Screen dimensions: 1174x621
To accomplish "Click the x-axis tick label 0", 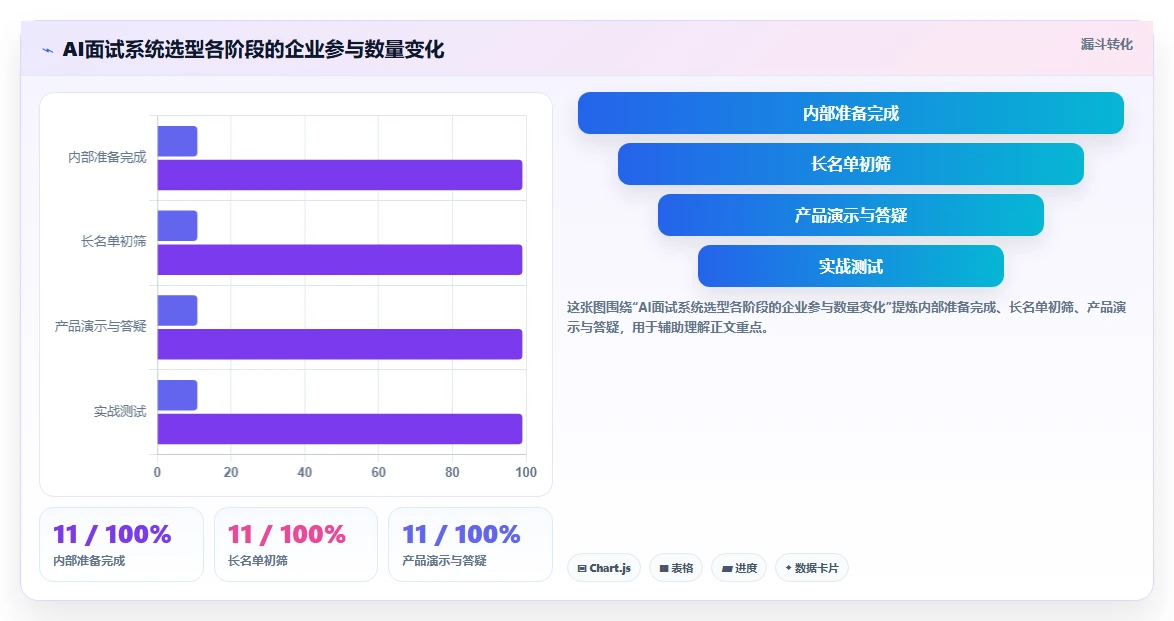I will [x=157, y=472].
